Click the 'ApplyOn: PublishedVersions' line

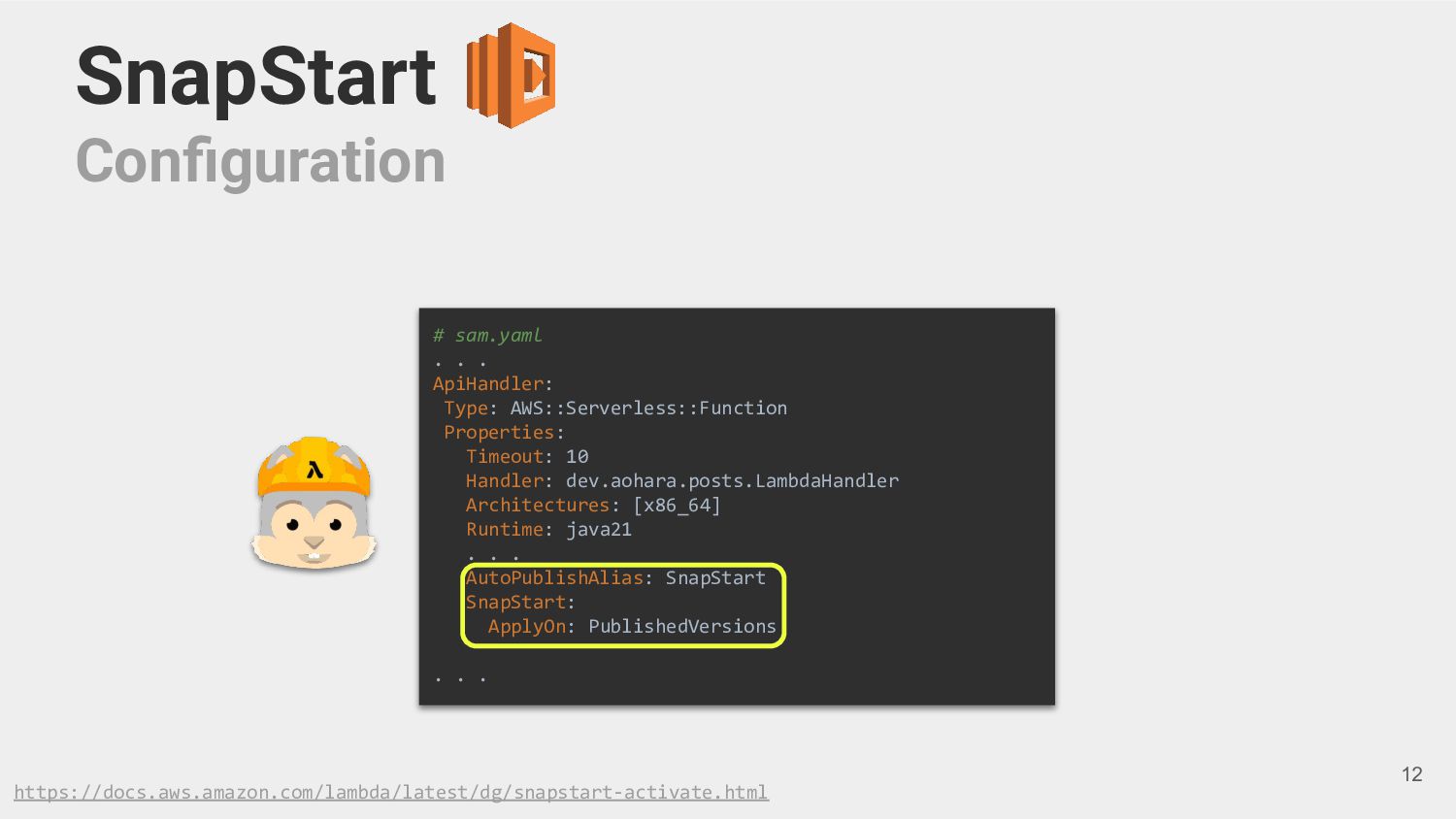point(632,626)
